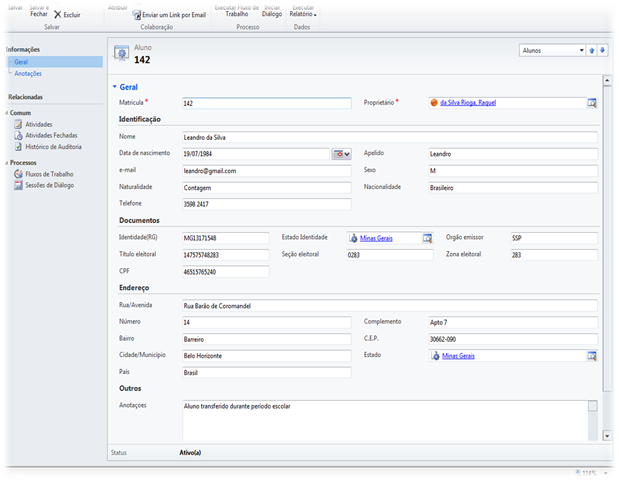Go to next record with down arrow
Viewport: 619px width, 480px height.
click(603, 50)
